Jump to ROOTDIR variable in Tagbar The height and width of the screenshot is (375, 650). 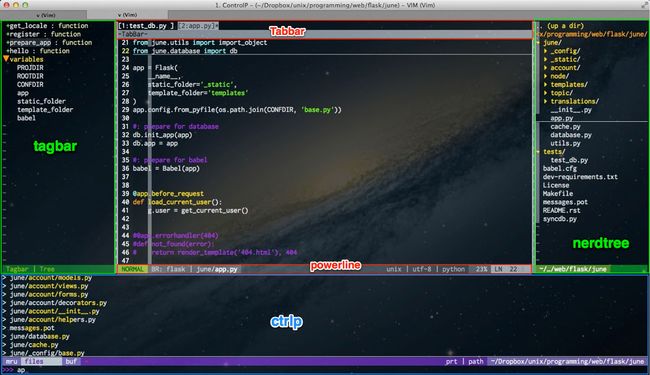30,76
